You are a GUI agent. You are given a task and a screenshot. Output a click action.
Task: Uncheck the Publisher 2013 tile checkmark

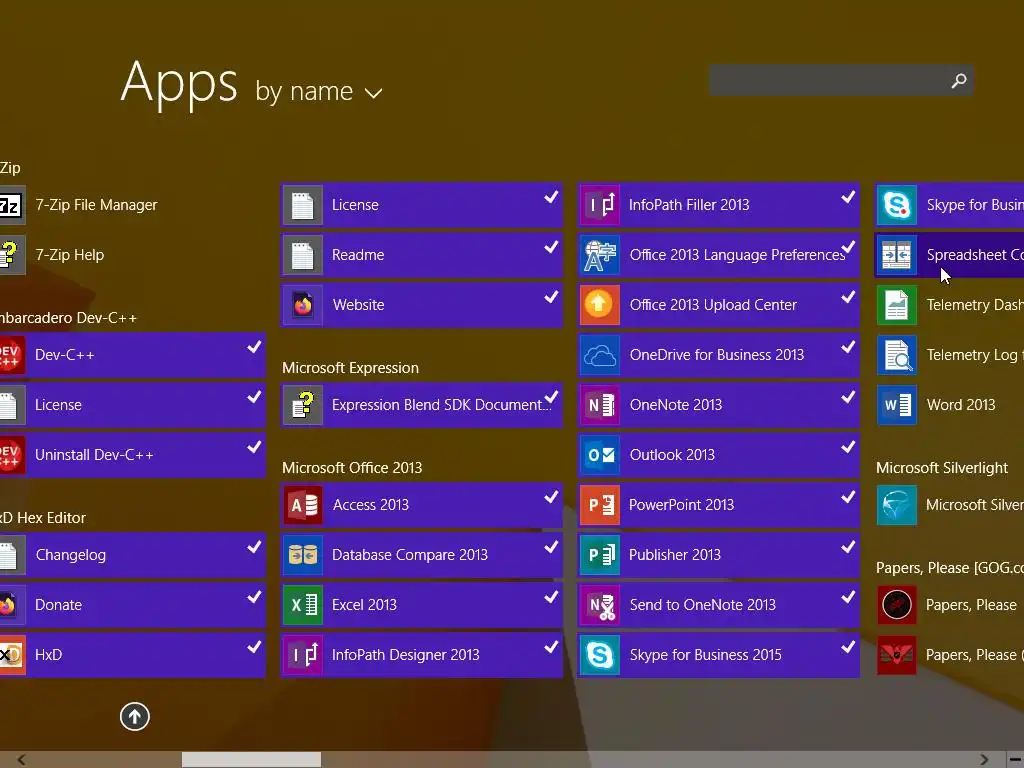pos(848,547)
